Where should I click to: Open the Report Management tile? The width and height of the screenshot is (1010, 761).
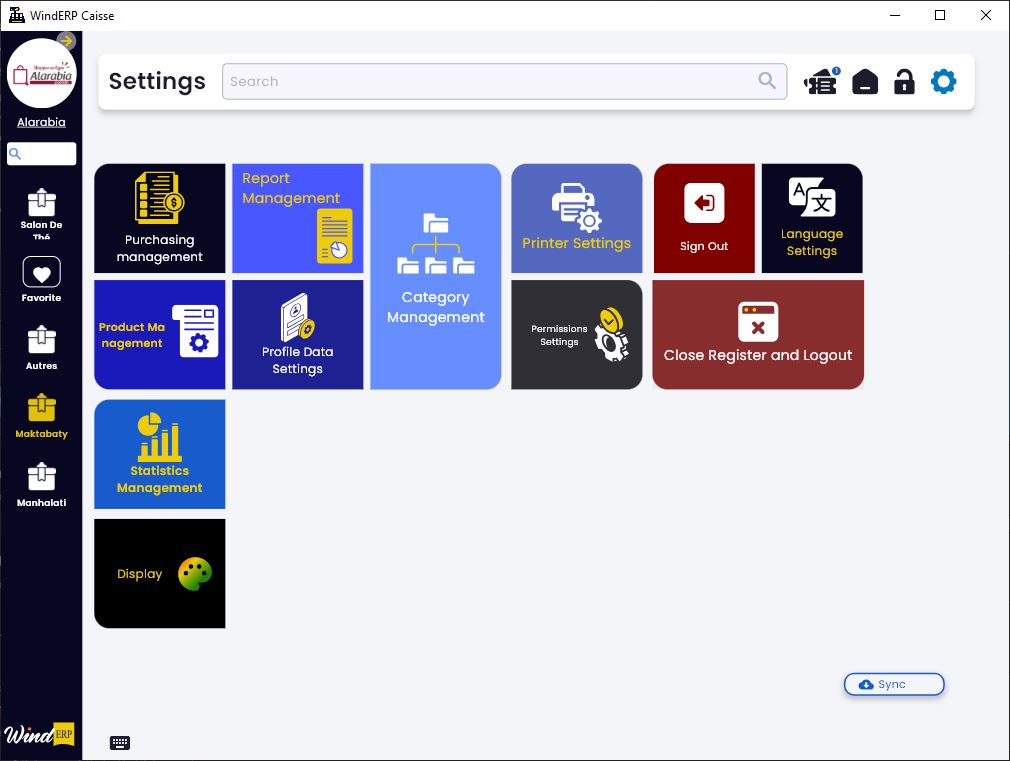coord(298,218)
